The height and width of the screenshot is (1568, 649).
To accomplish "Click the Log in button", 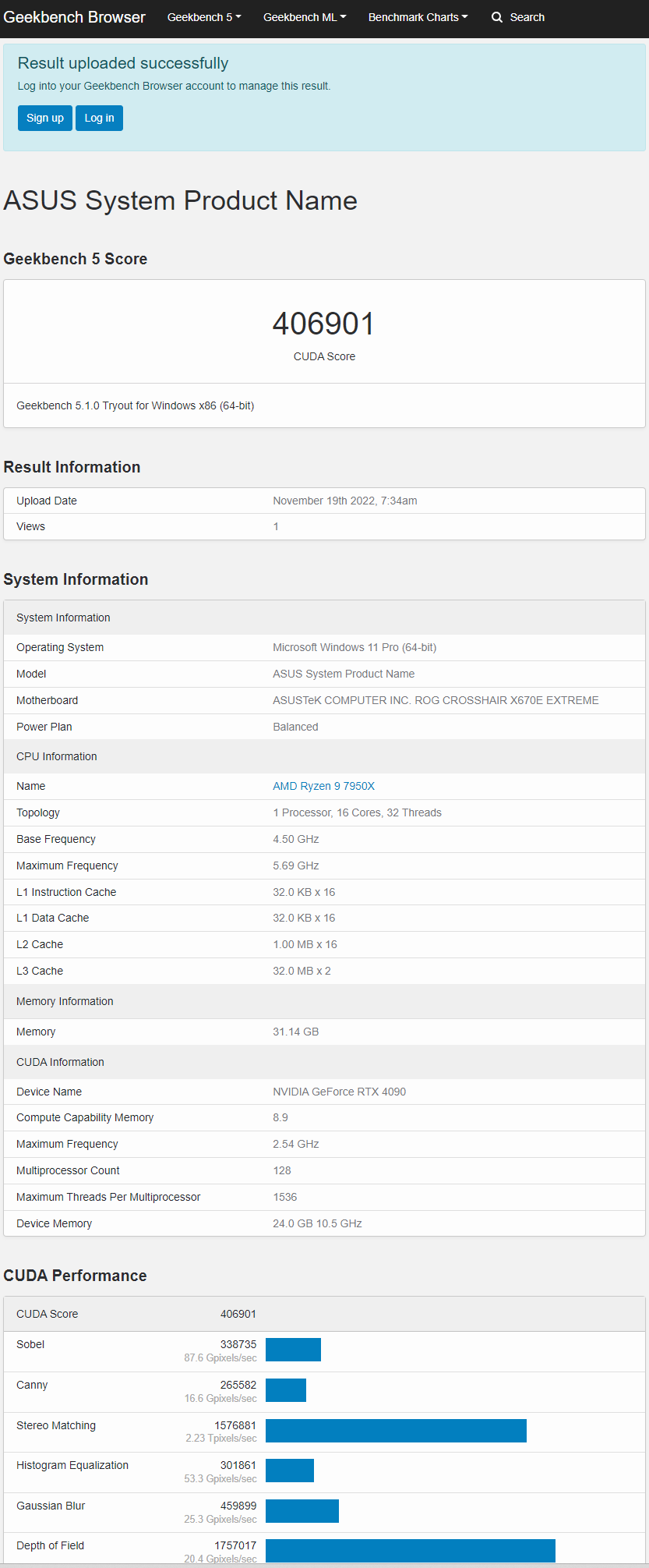I will point(99,118).
